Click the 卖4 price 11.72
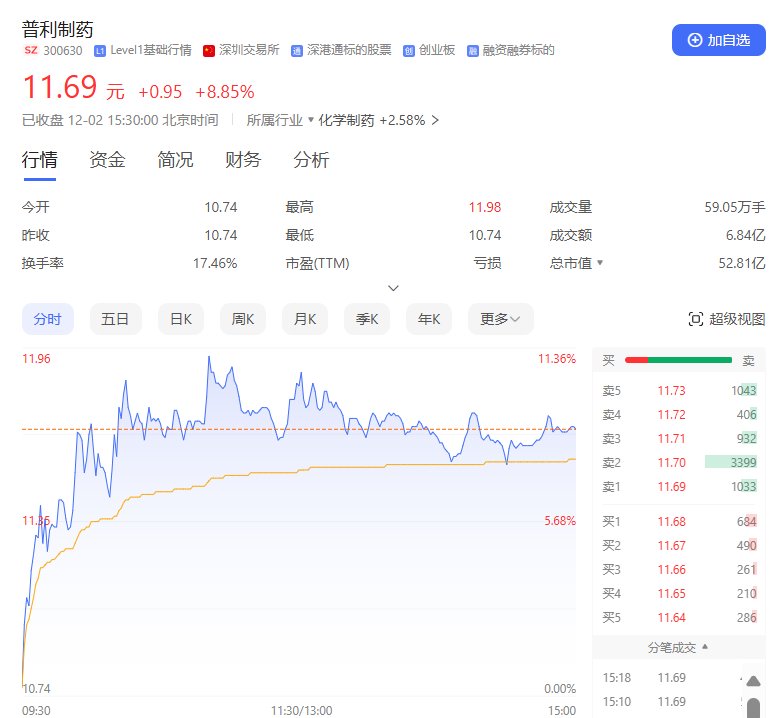 click(671, 415)
